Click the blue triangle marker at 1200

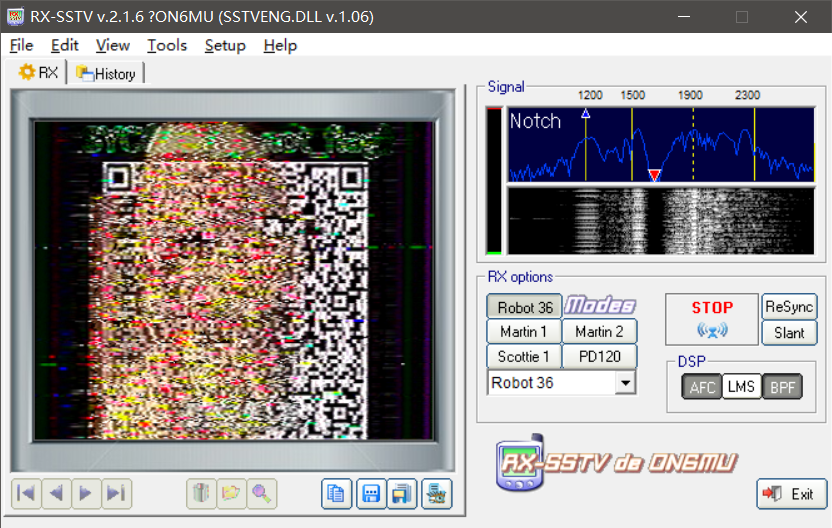586,113
